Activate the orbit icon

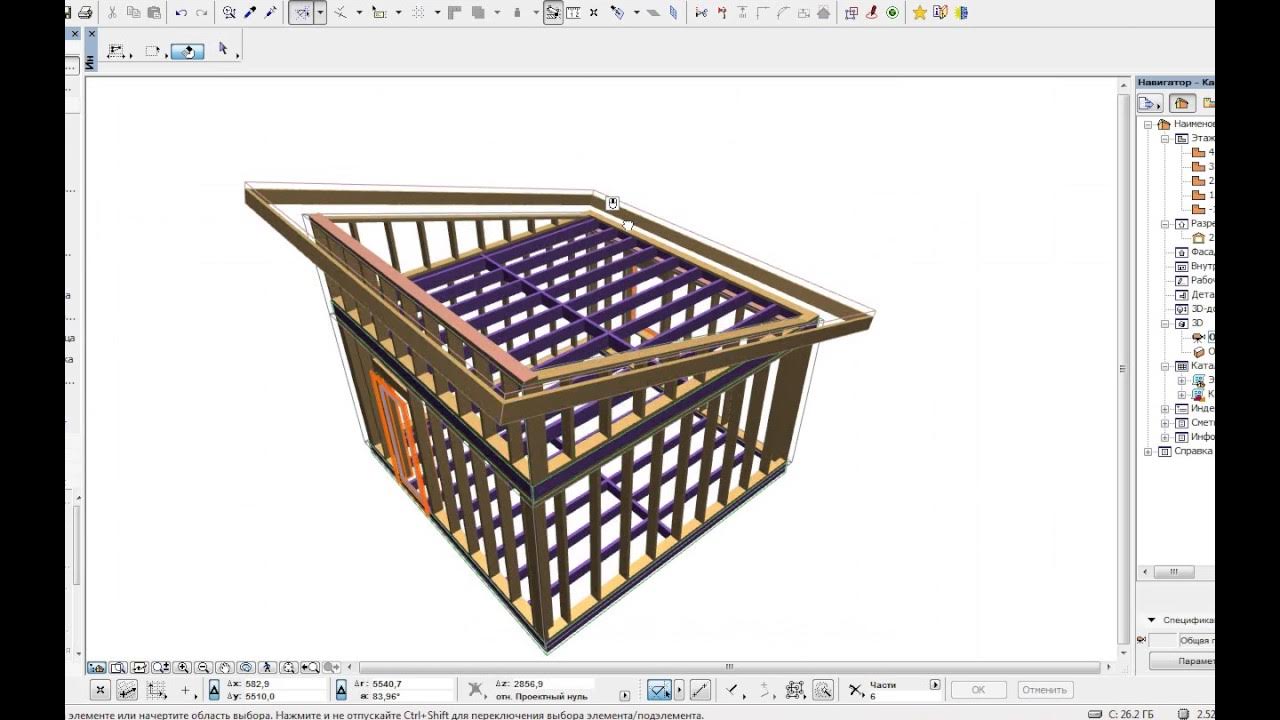(246, 667)
